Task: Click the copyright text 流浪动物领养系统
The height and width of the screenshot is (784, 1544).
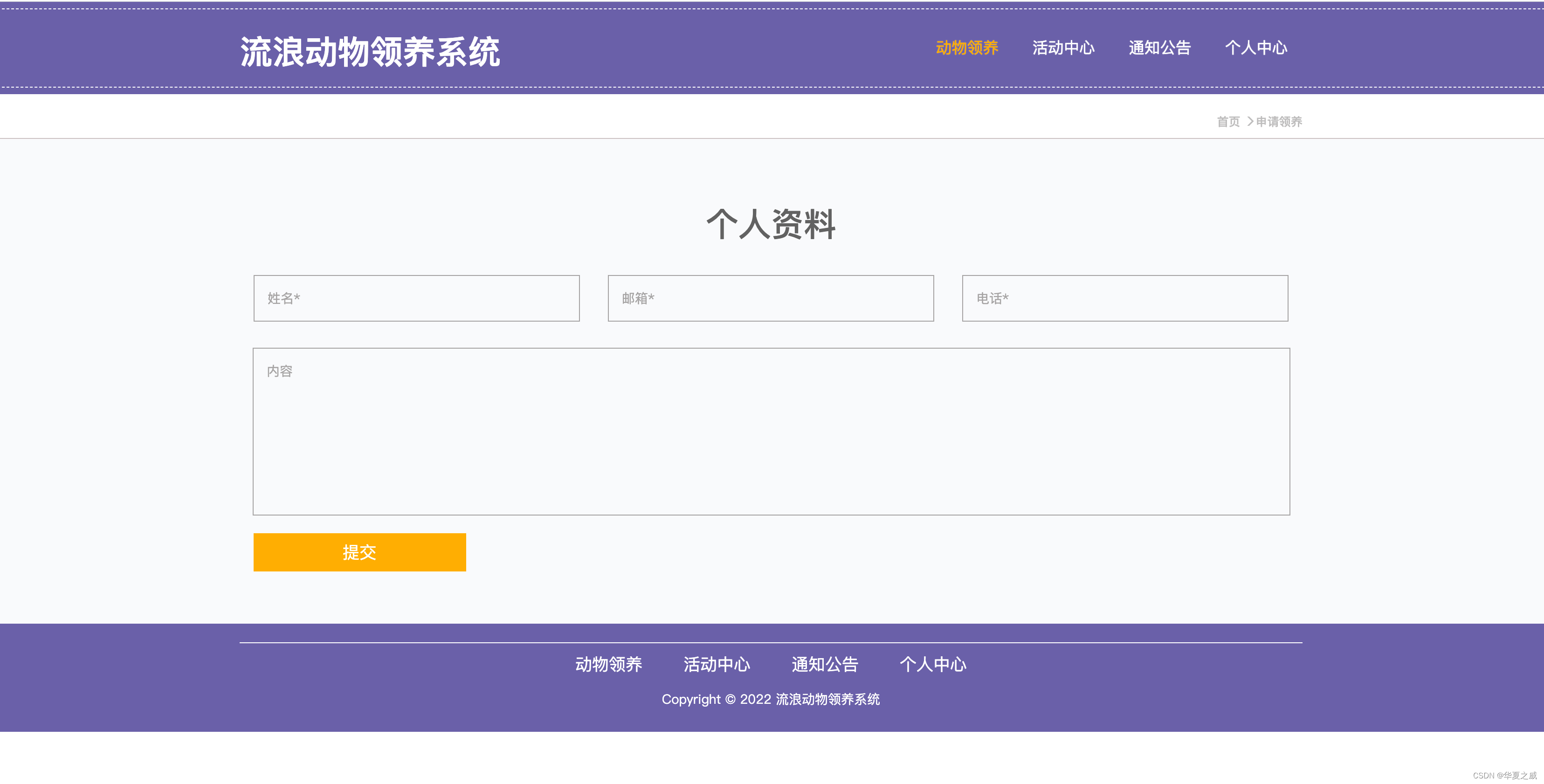Action: (828, 699)
